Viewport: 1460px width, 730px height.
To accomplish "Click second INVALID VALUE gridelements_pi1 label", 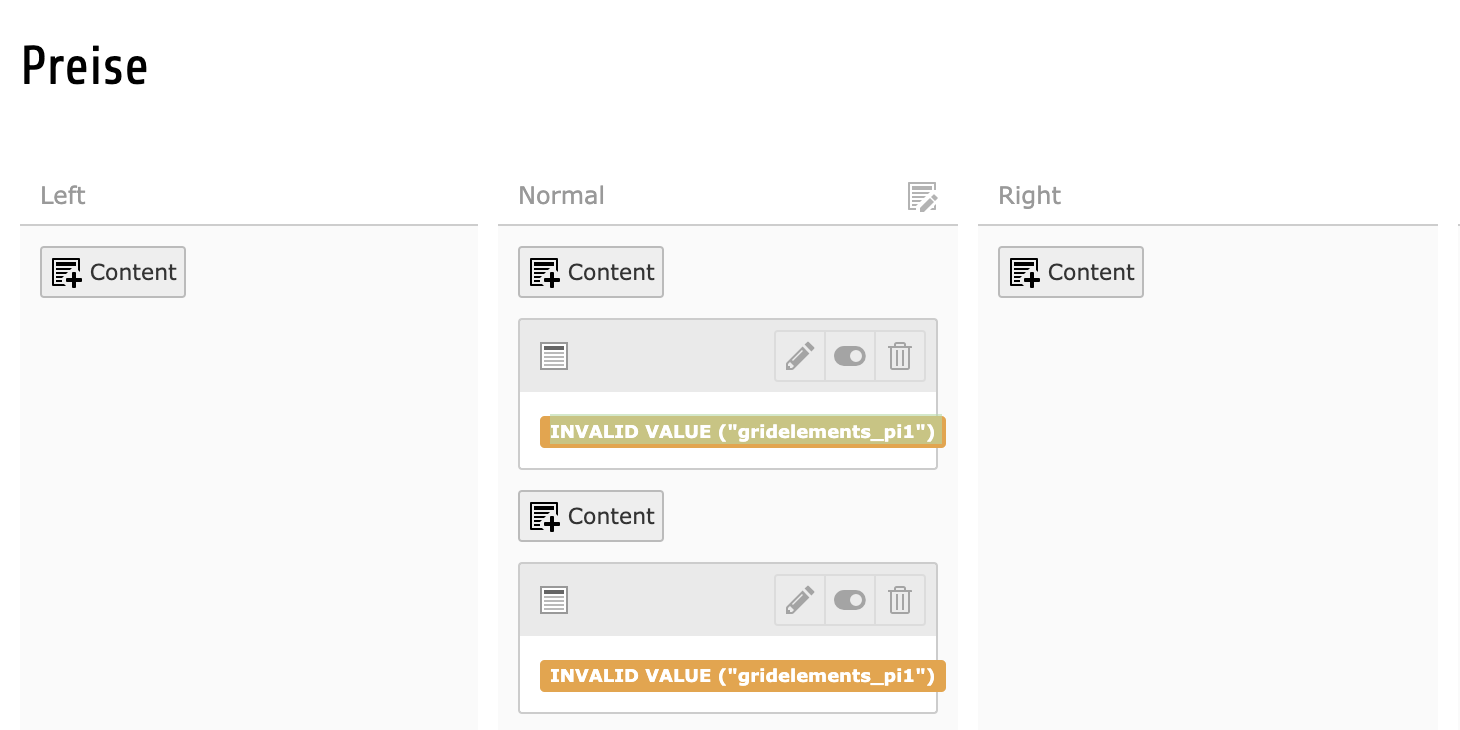I will pyautogui.click(x=742, y=676).
